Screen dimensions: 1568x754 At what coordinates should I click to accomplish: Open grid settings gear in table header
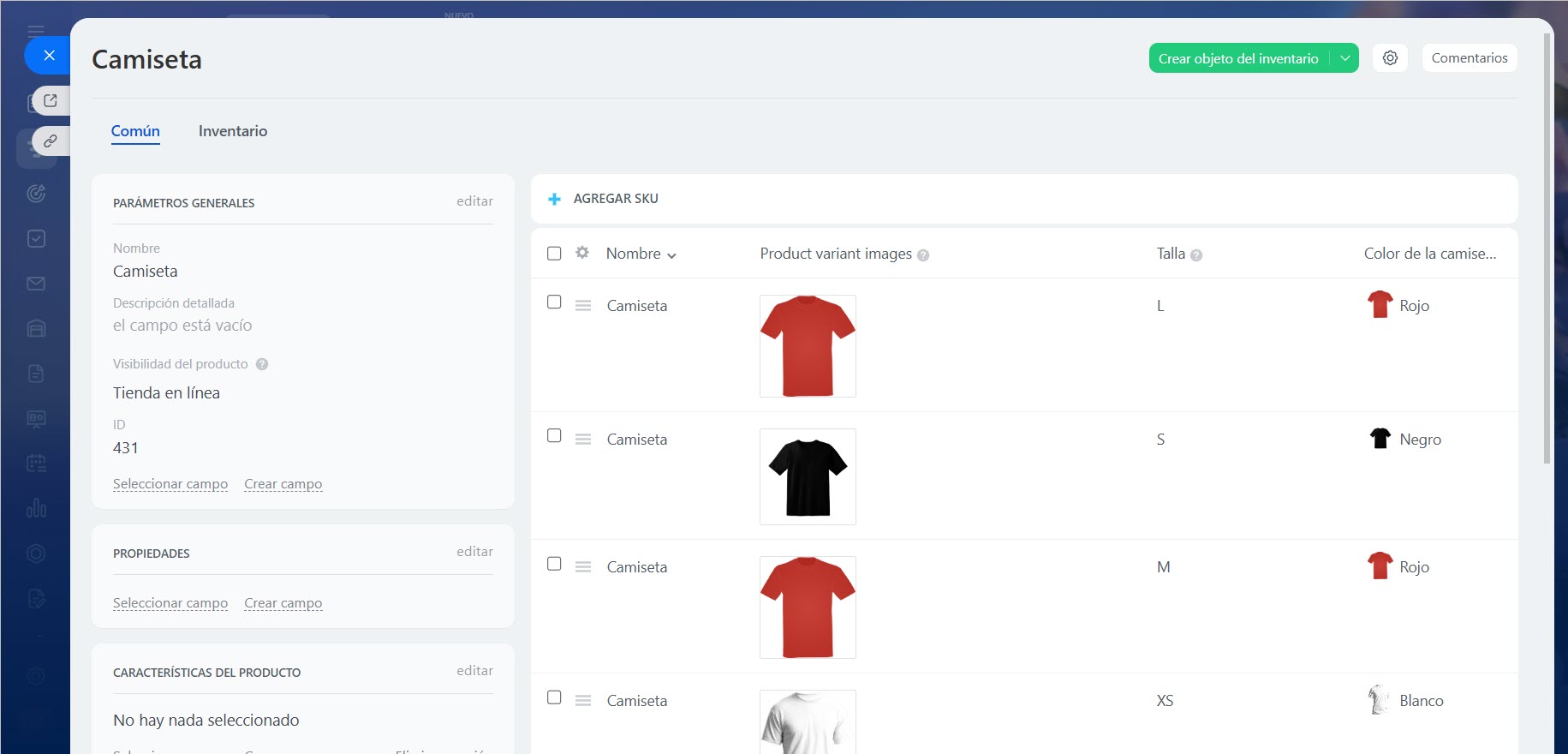582,253
